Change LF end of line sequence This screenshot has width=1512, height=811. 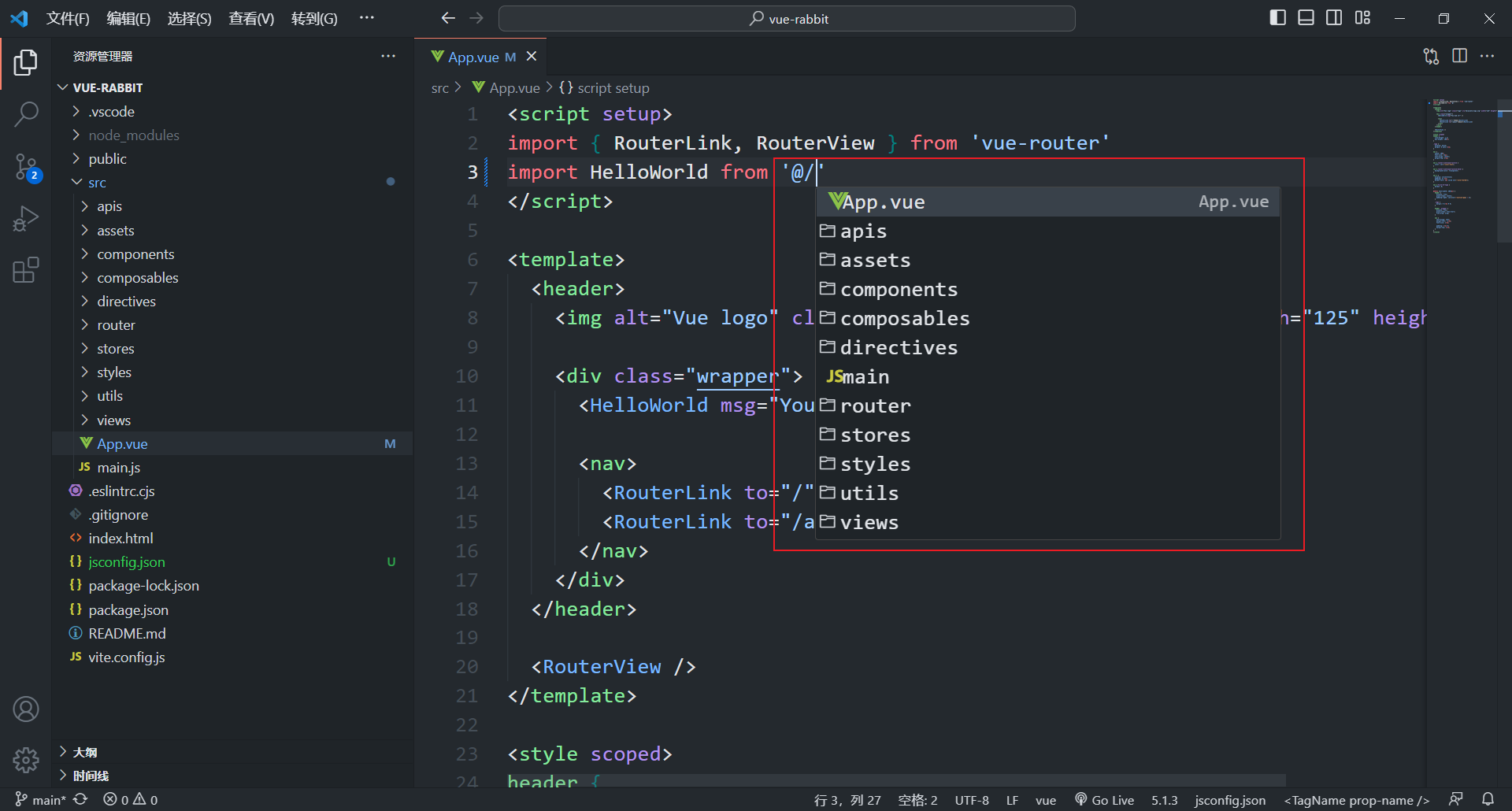point(1012,800)
